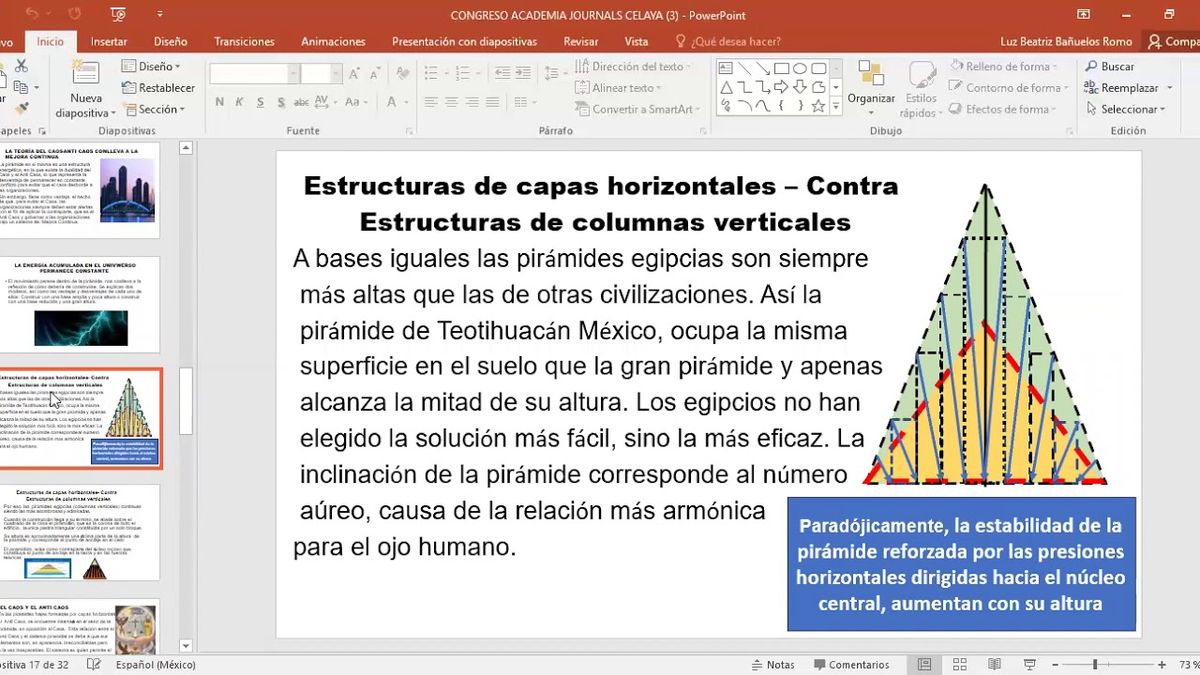Switch to Transiciones tab
This screenshot has height=675, width=1200.
(244, 41)
